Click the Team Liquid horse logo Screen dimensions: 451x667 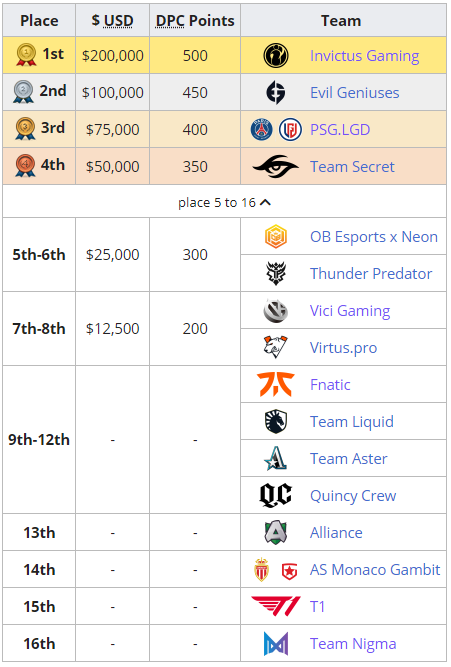276,422
